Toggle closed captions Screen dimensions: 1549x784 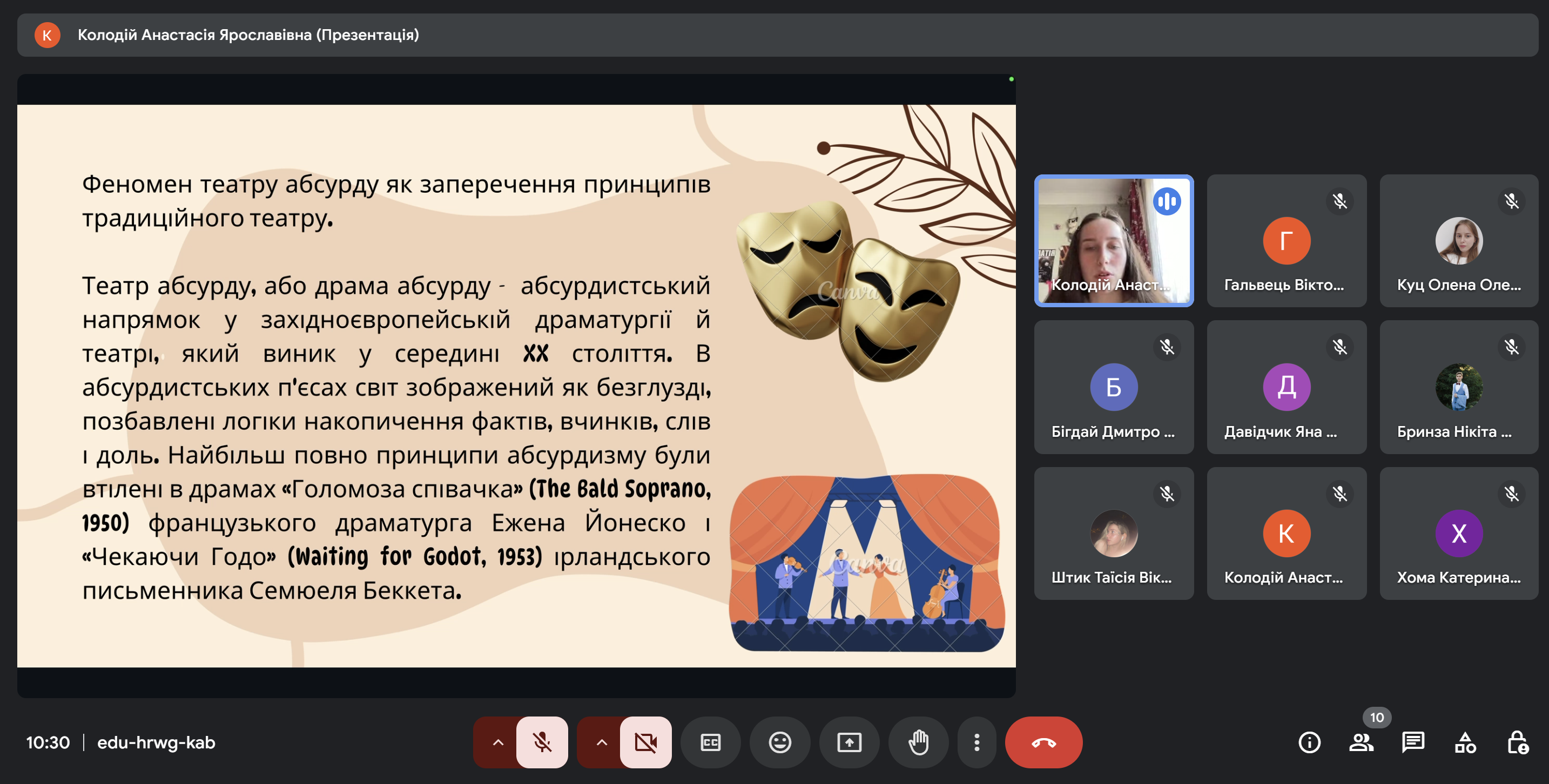(x=711, y=742)
